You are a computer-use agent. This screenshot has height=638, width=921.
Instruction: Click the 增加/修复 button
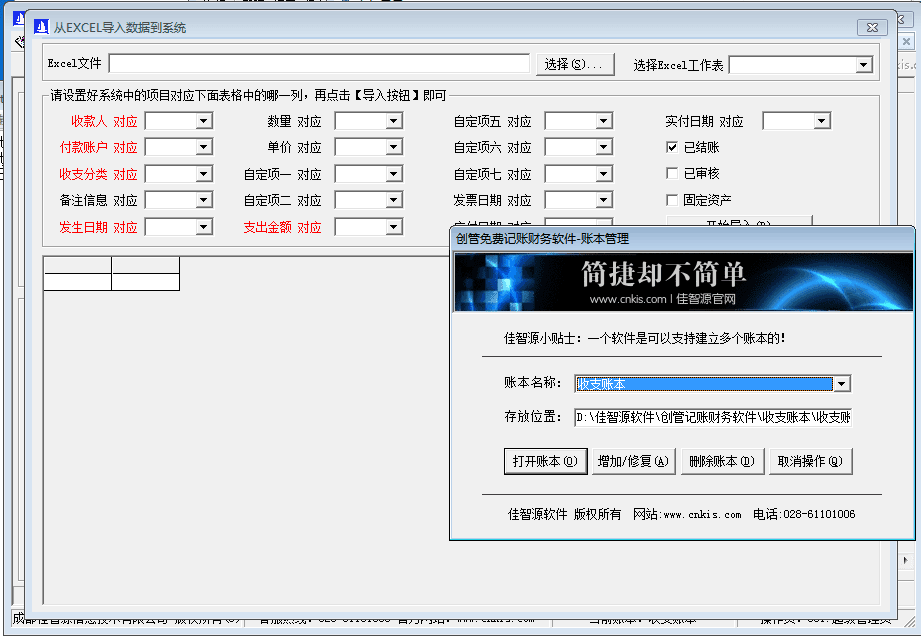tap(632, 461)
